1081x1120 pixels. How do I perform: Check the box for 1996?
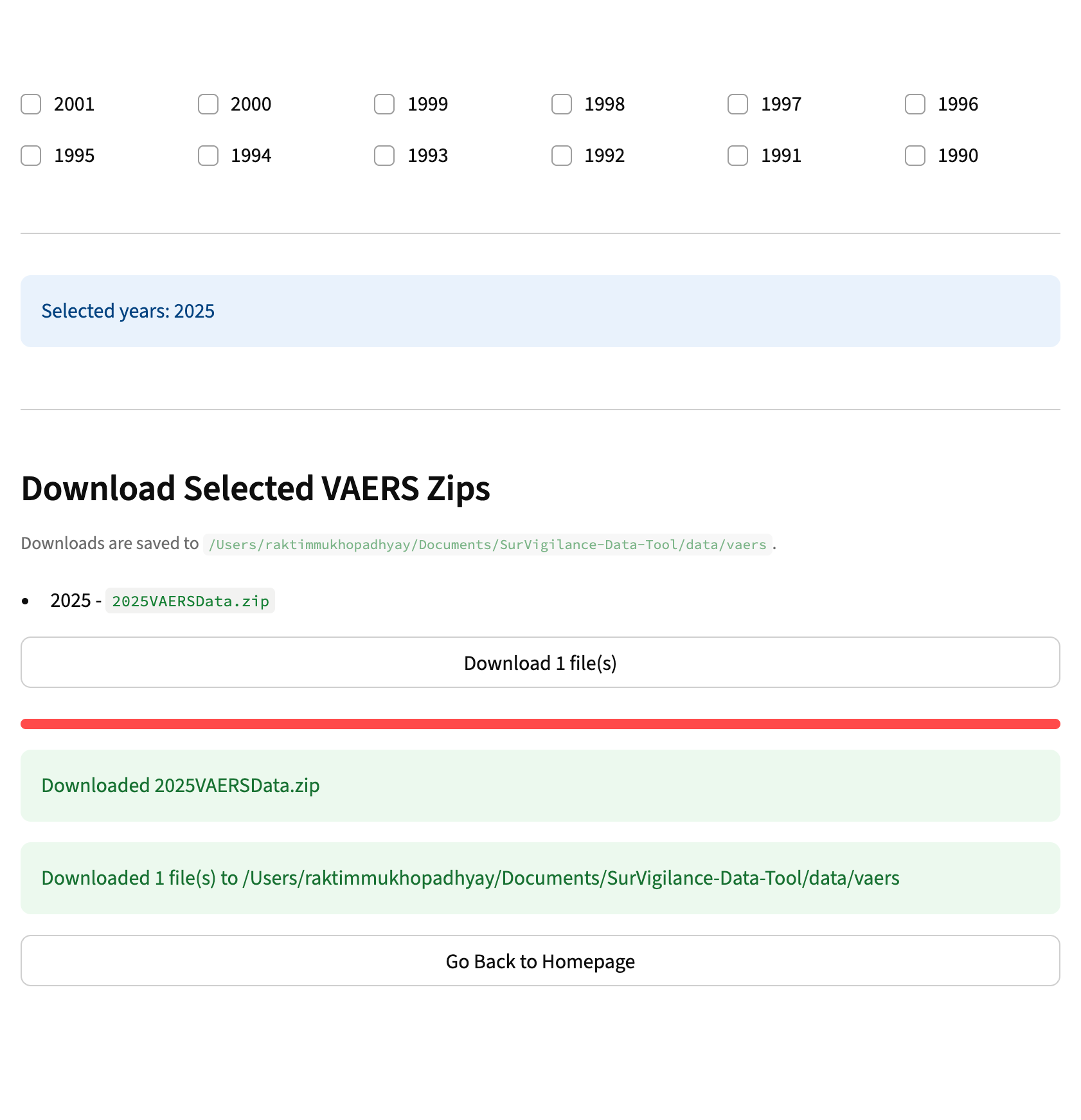pyautogui.click(x=915, y=104)
